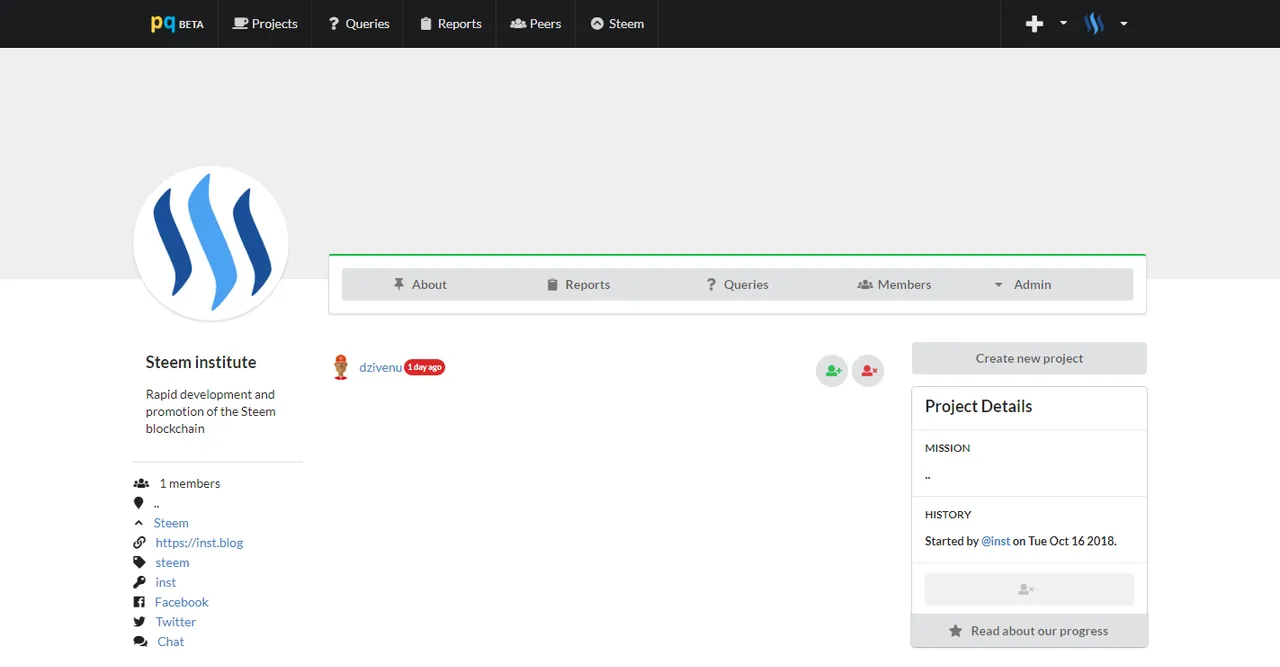Open the Twitter link
The width and height of the screenshot is (1280, 667).
click(175, 622)
